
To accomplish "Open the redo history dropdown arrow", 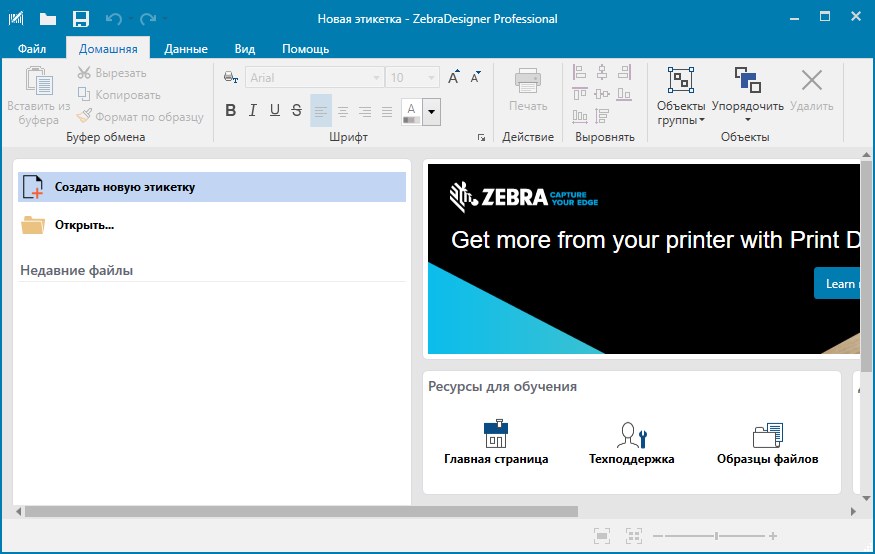I will [x=165, y=19].
